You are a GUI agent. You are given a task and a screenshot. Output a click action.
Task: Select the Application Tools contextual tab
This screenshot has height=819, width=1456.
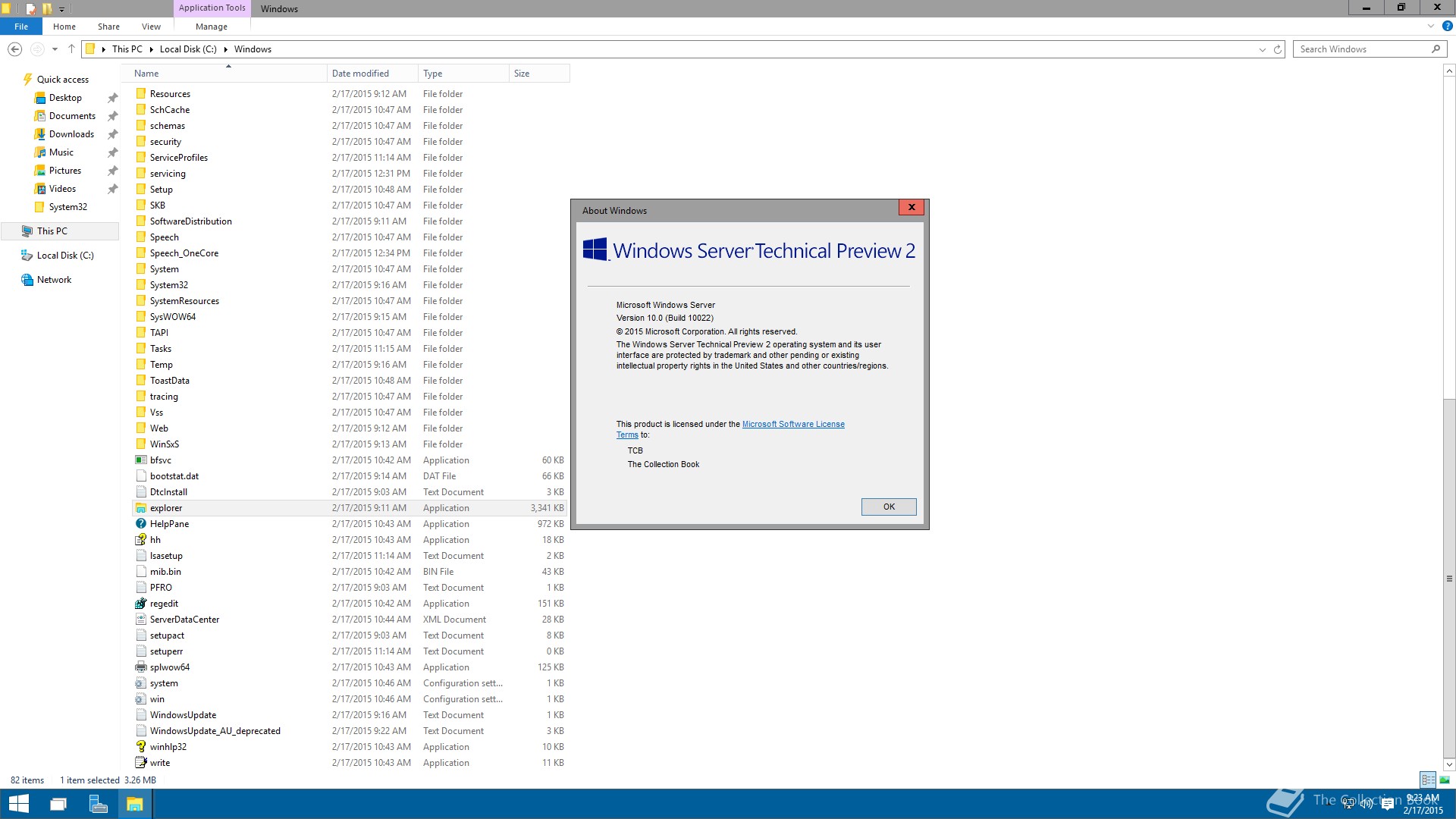(212, 8)
